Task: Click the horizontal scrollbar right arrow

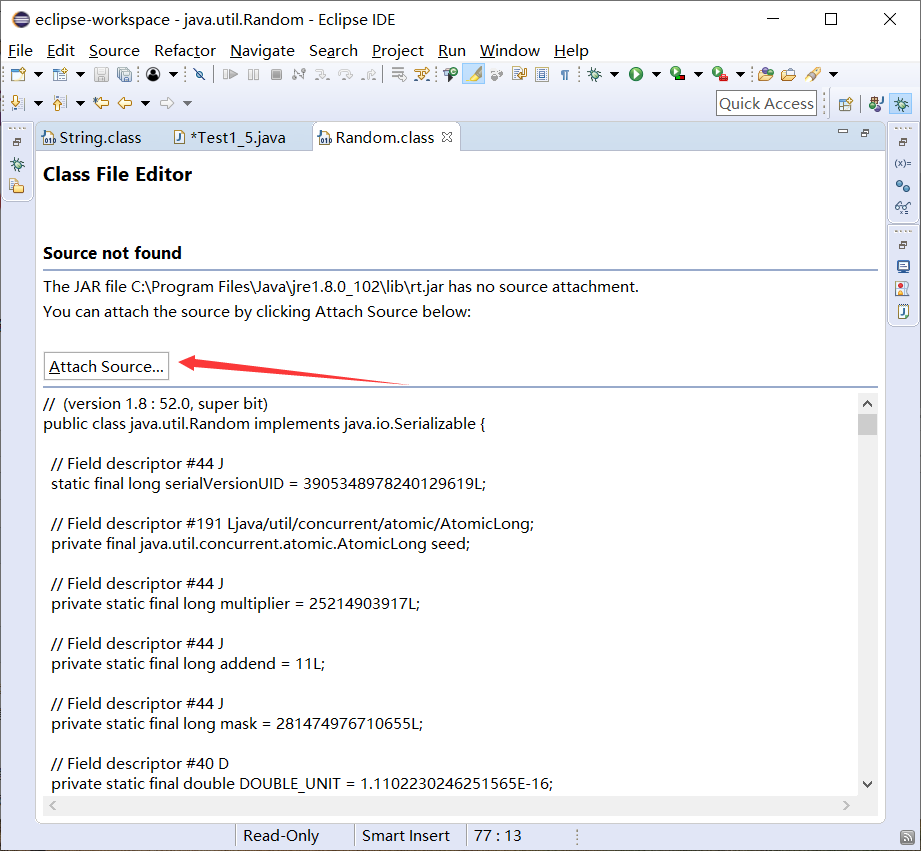Action: (846, 806)
